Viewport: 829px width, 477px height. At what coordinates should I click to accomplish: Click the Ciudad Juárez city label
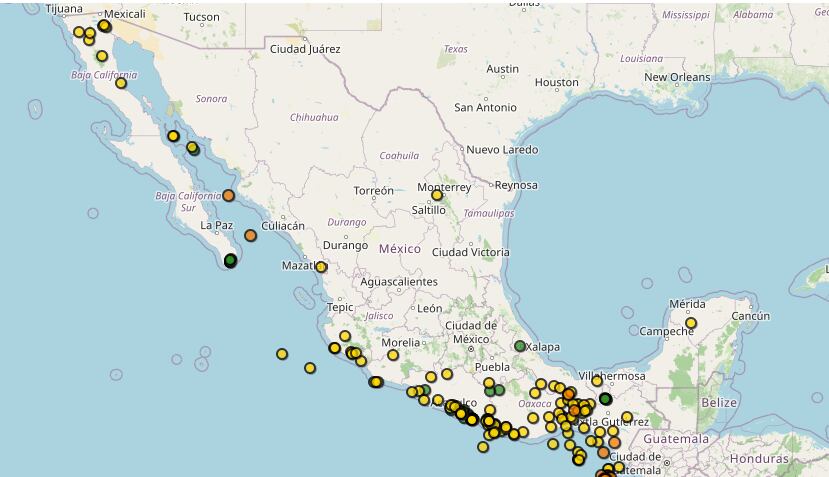[x=305, y=49]
